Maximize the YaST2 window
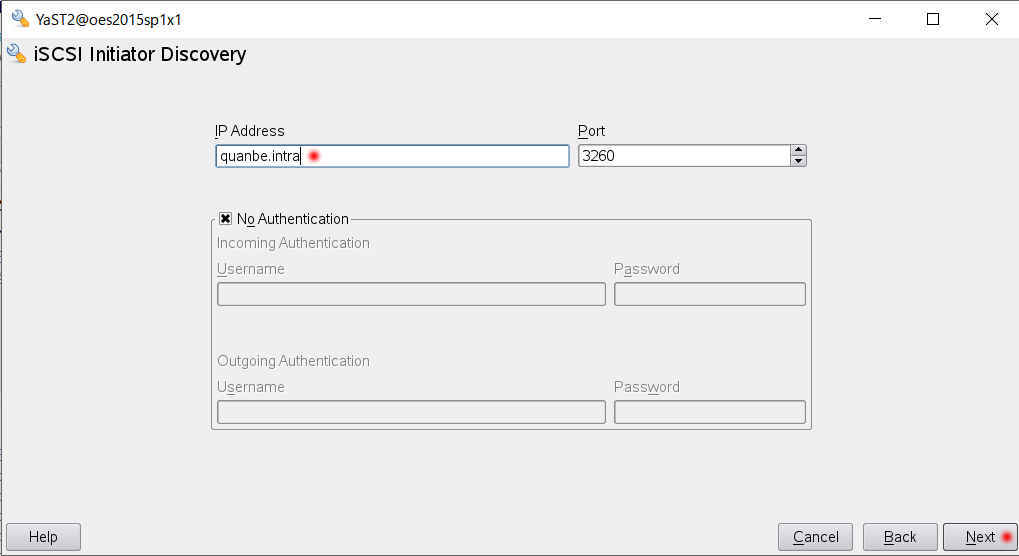1019x556 pixels. pos(933,19)
